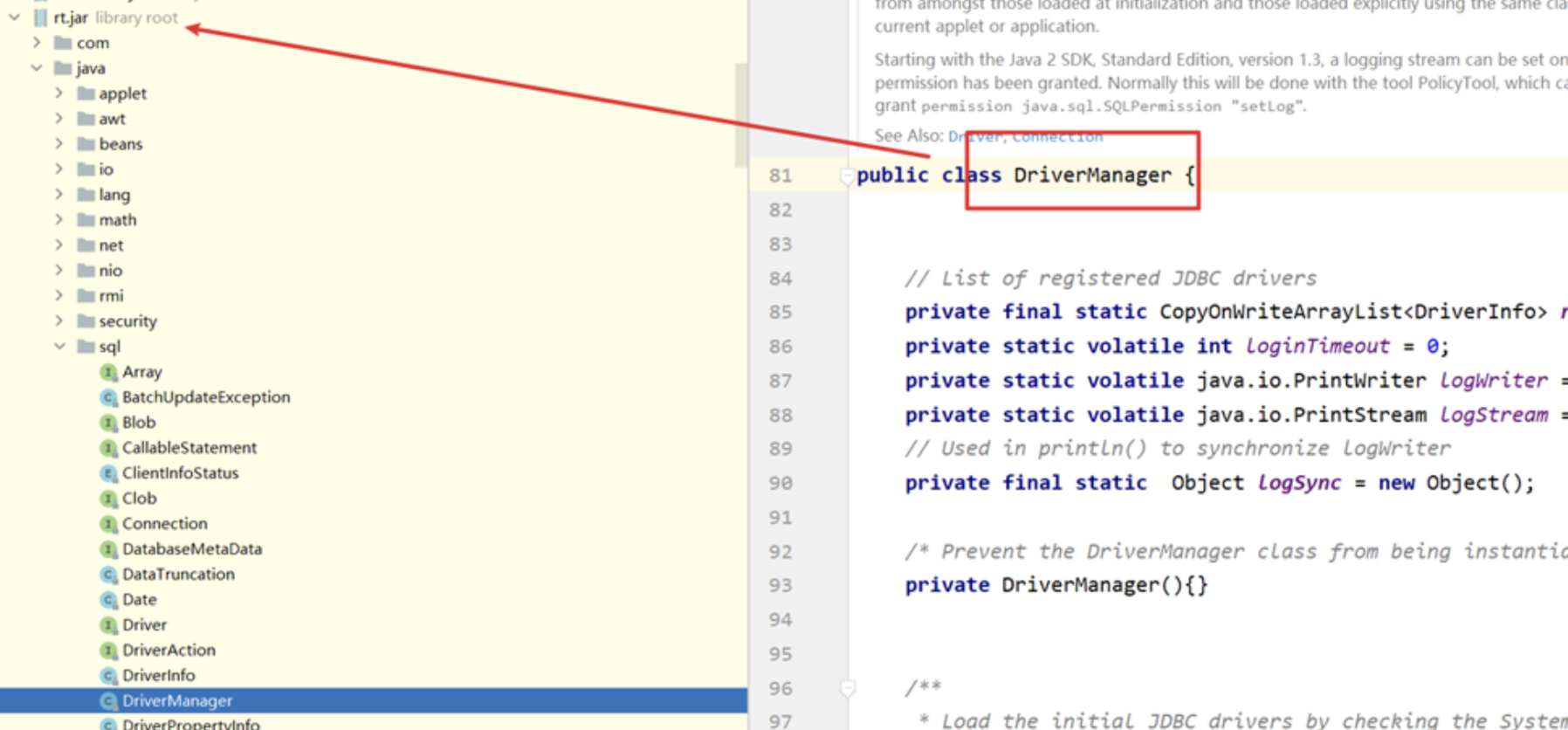Open the ClientInfoStatus enum
1568x730 pixels.
click(x=180, y=473)
